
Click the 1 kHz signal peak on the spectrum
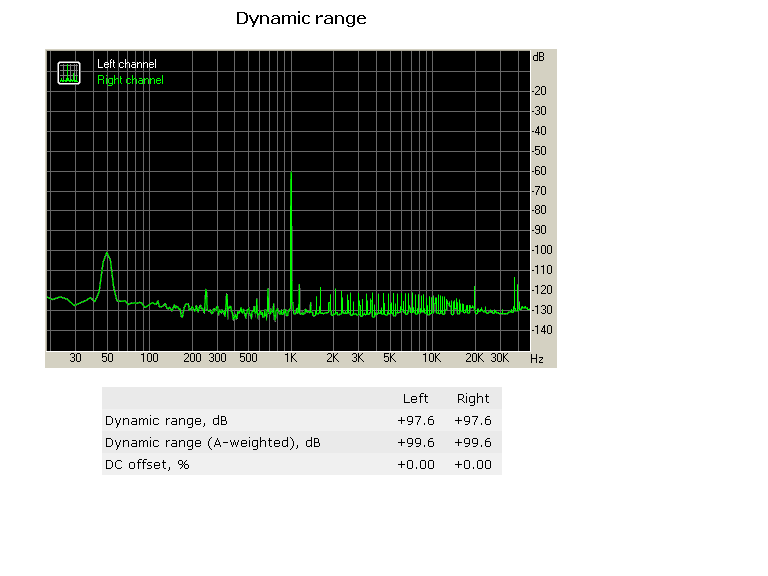(291, 173)
